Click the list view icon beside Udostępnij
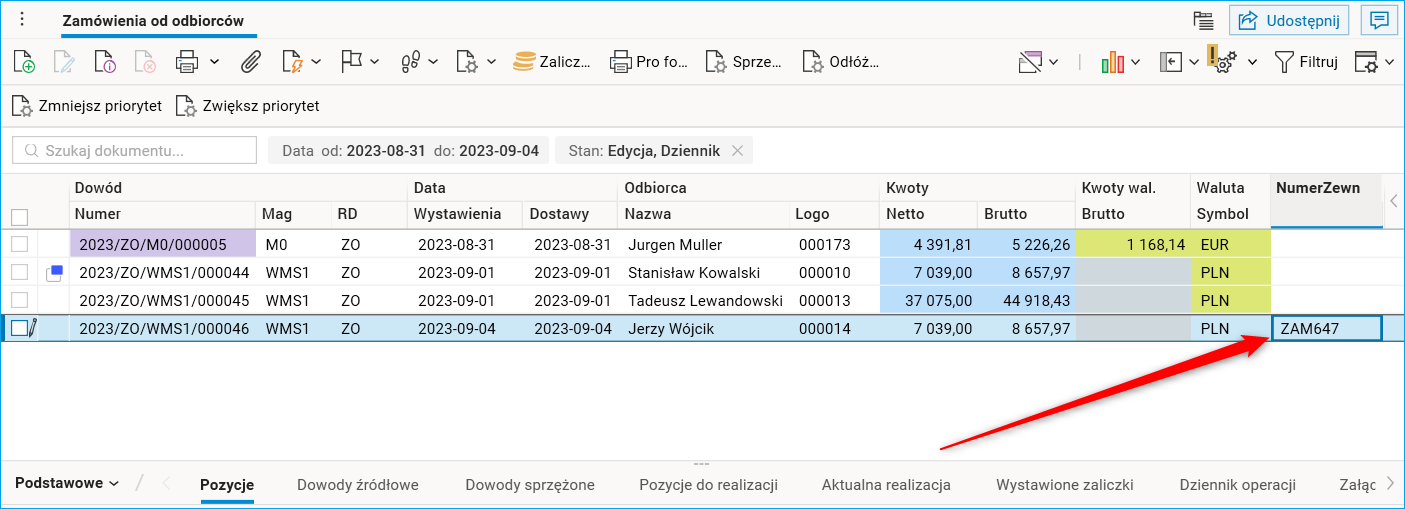The height and width of the screenshot is (509, 1405). click(1203, 20)
